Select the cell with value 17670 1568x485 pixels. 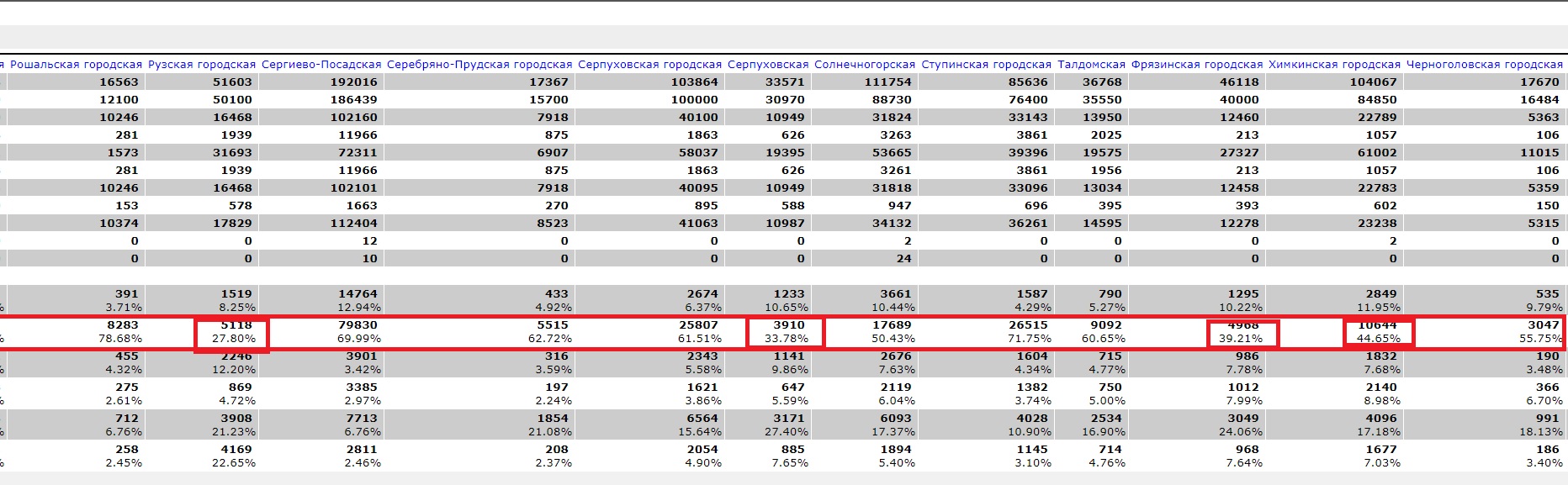click(x=1485, y=82)
